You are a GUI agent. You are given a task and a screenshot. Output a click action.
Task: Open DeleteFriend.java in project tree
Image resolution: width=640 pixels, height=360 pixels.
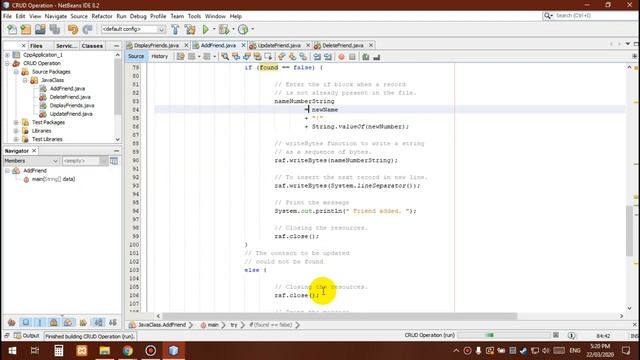click(x=70, y=97)
